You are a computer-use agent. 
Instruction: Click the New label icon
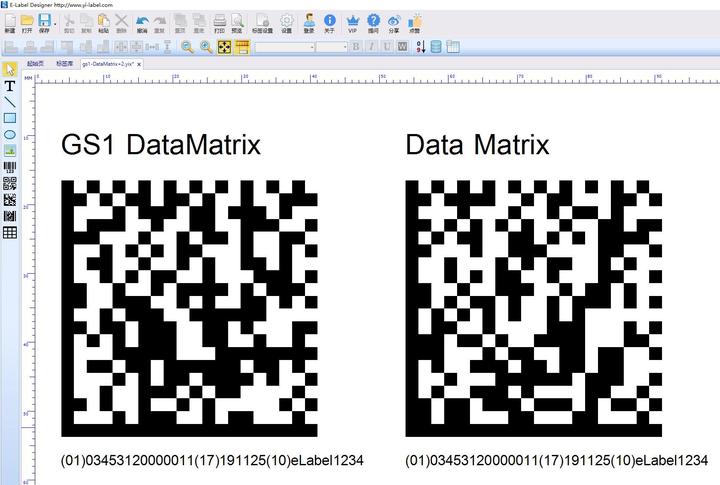(10, 23)
